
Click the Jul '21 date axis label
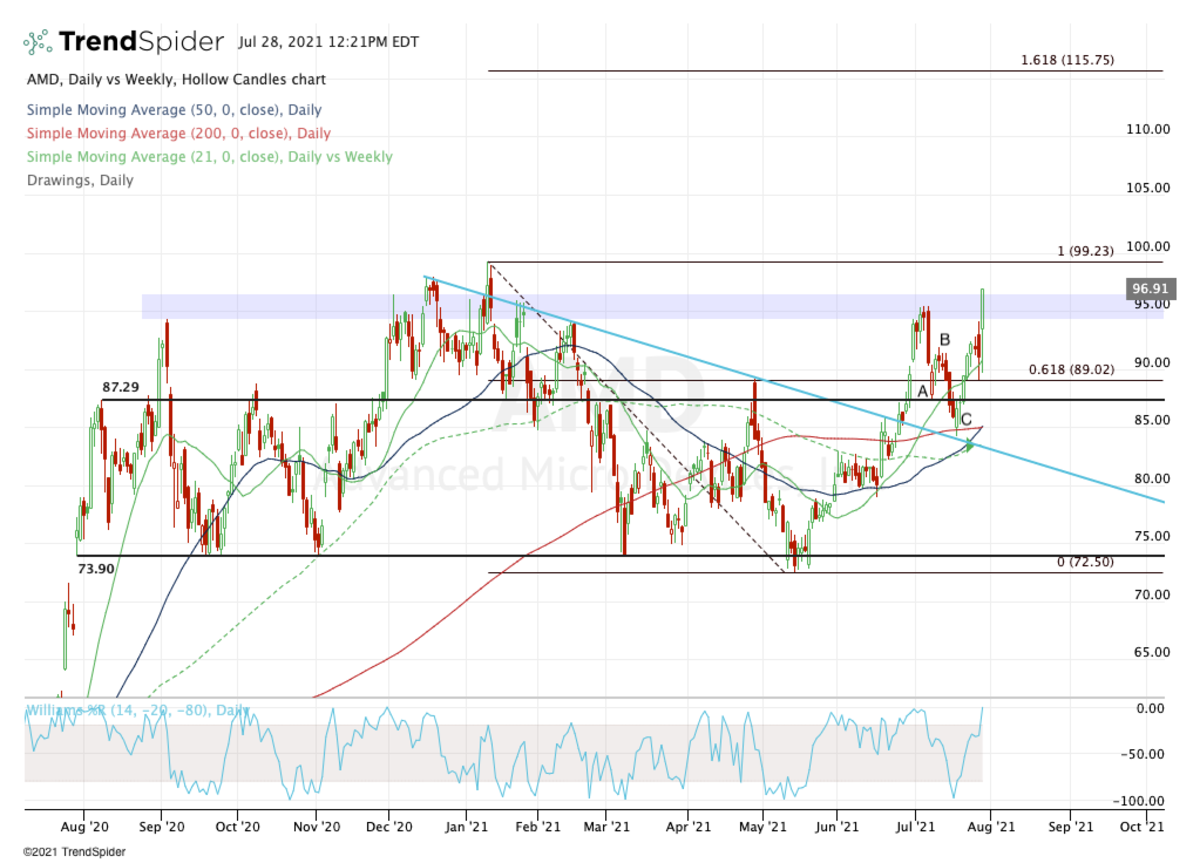click(913, 827)
